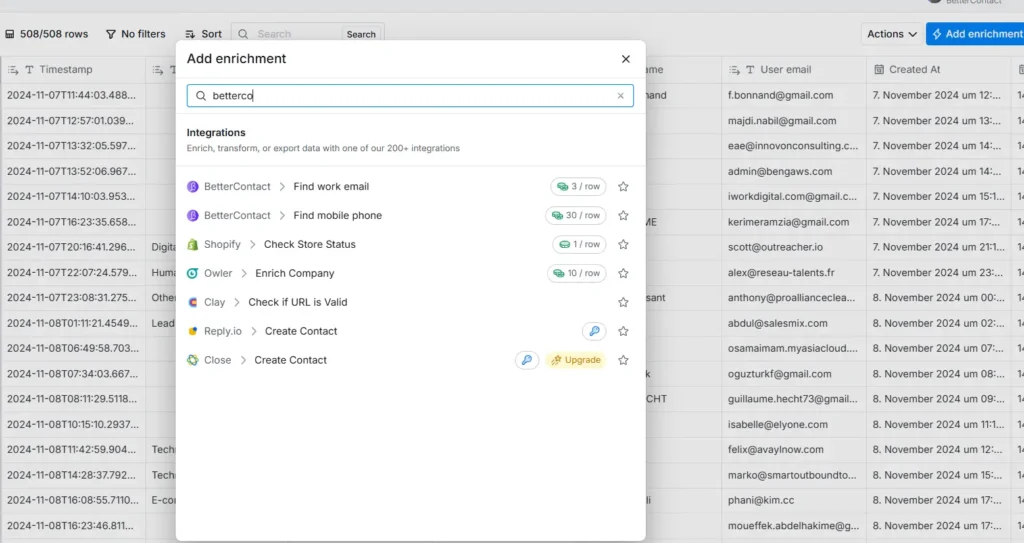The height and width of the screenshot is (543, 1024).
Task: Favorite the BetterContact Find work email integration
Action: coord(623,187)
